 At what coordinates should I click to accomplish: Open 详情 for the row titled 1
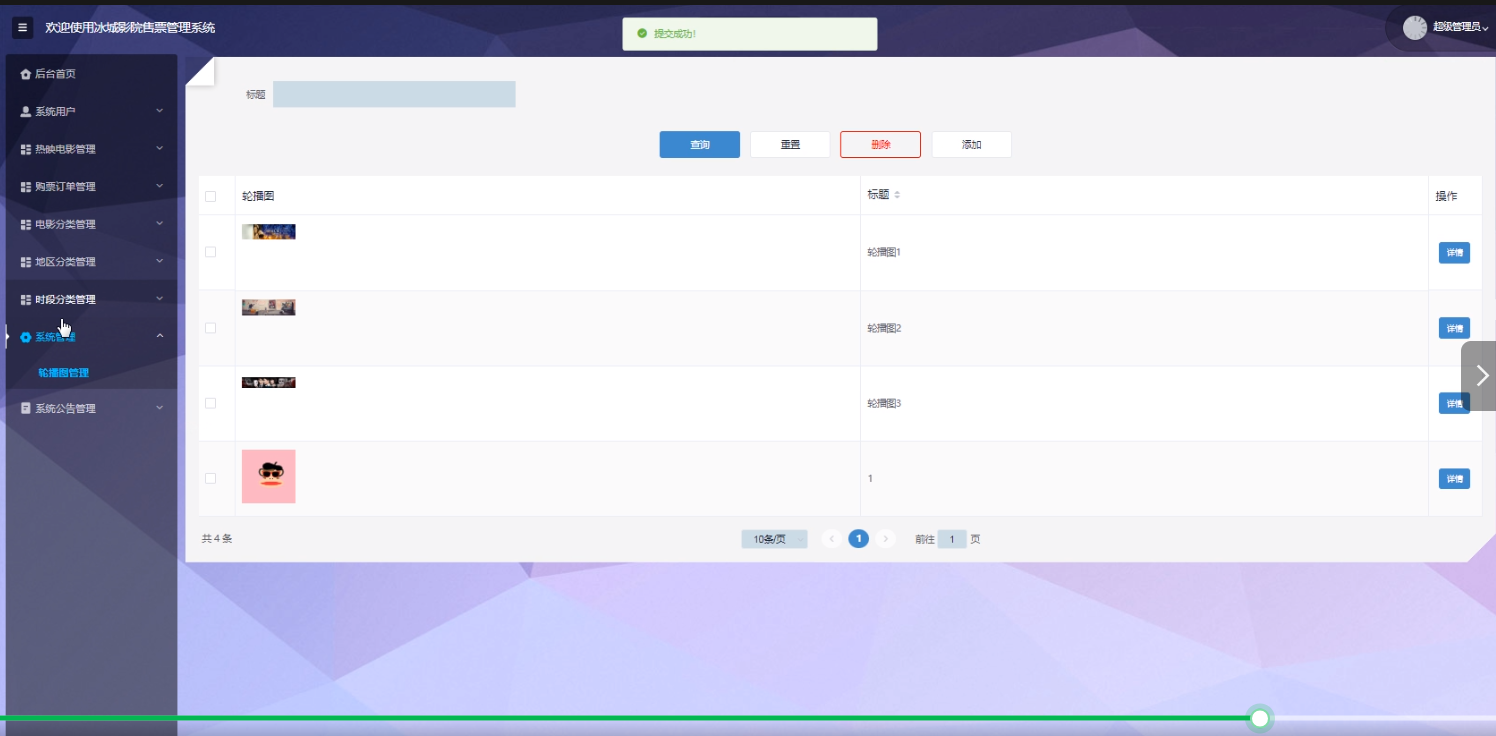[1454, 479]
